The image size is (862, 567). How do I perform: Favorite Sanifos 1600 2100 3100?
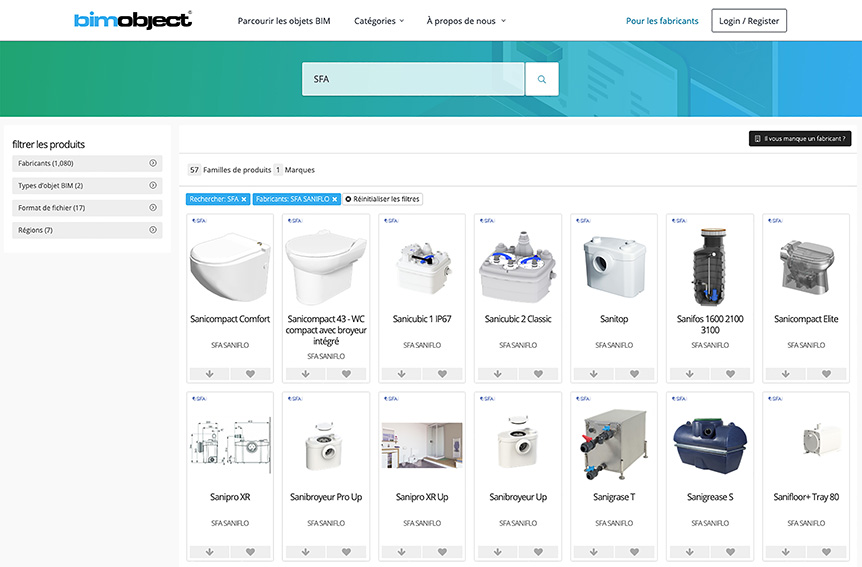[730, 374]
